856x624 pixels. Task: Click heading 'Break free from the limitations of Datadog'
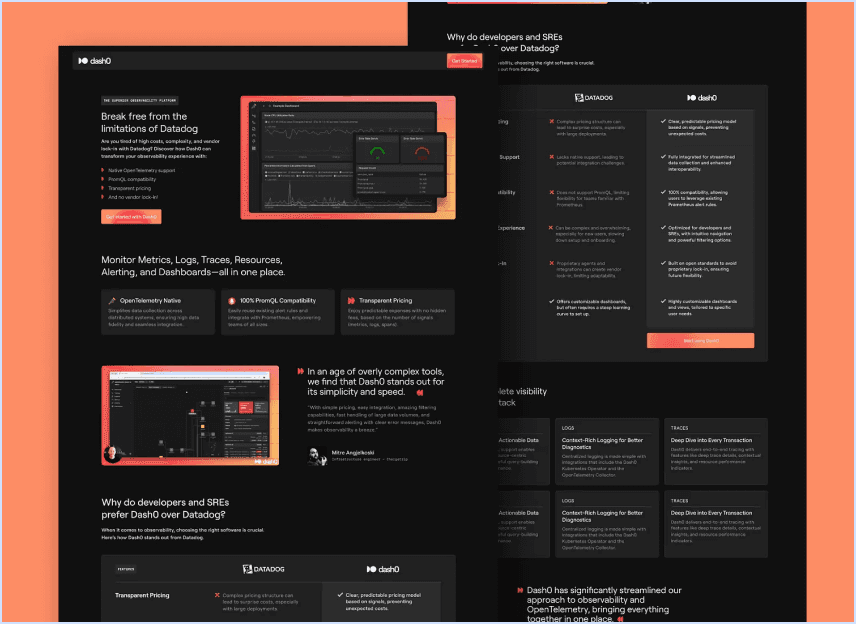[150, 122]
